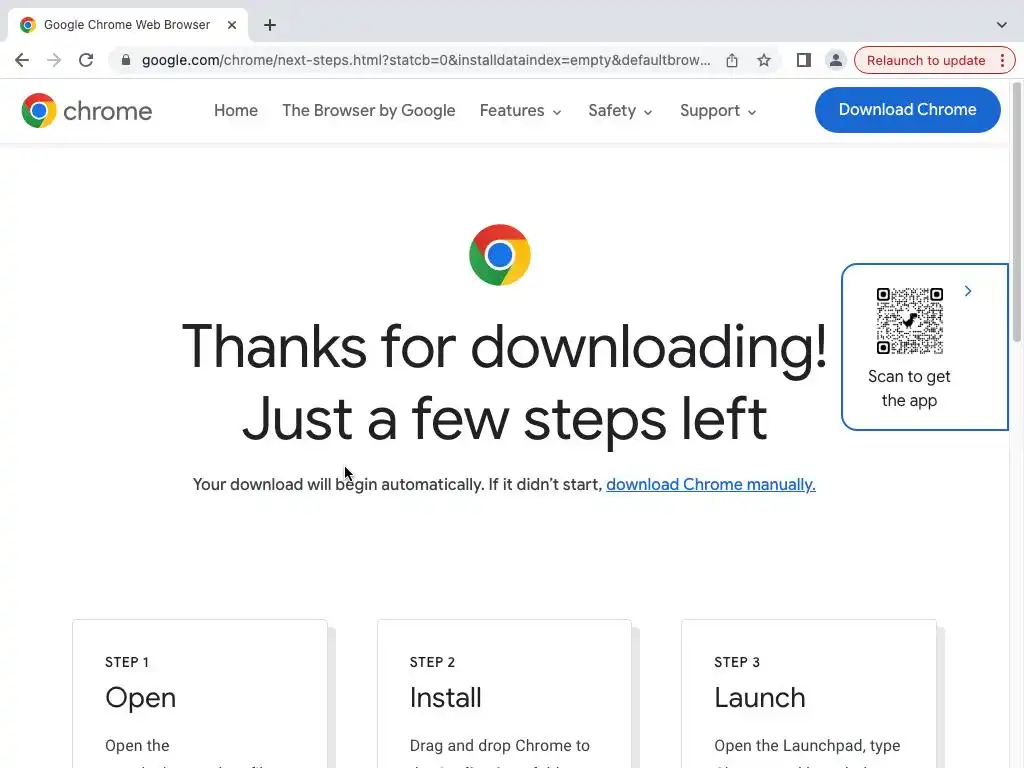Open the share page icon in address bar
This screenshot has width=1024, height=768.
(732, 60)
